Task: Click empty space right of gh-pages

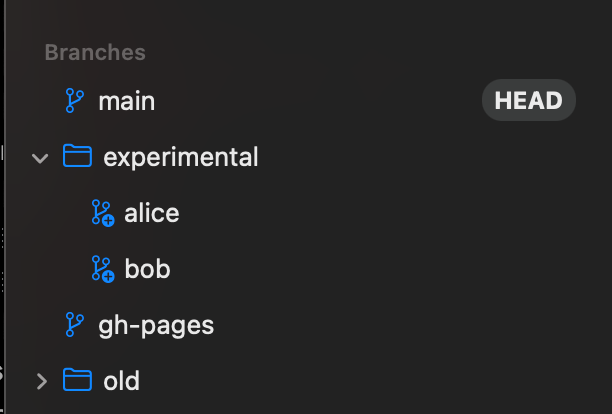Action: click(400, 325)
